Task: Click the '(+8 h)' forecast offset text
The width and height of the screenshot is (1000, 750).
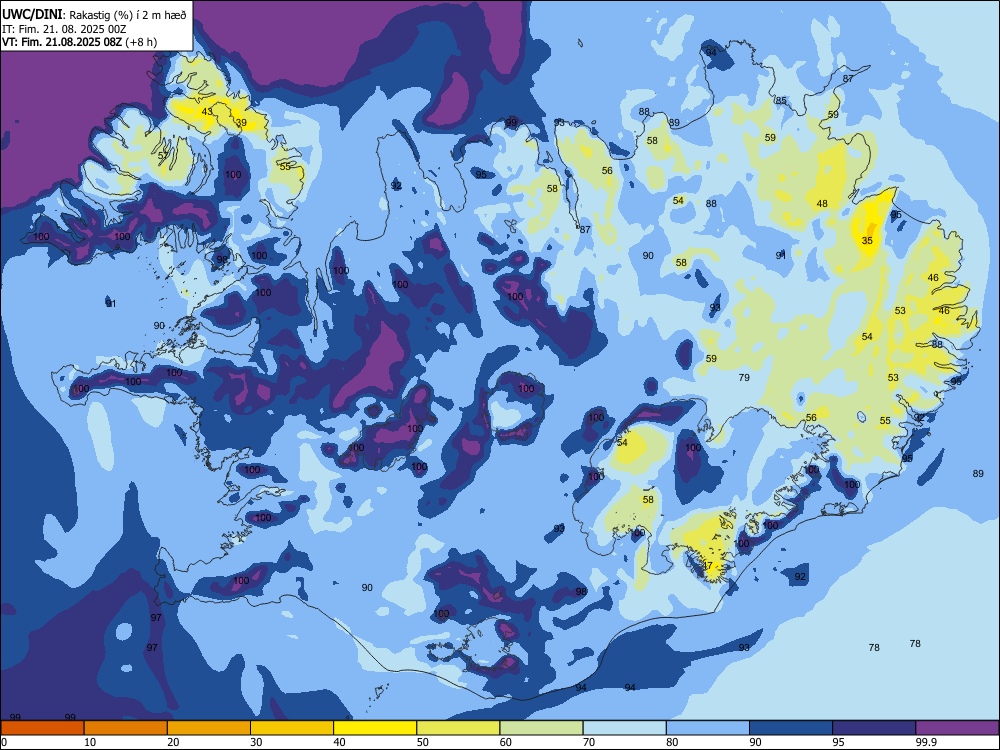Action: (141, 42)
